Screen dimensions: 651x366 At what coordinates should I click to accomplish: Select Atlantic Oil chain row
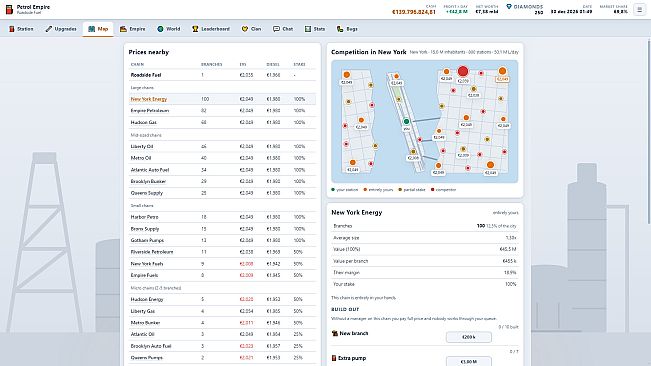pos(222,334)
